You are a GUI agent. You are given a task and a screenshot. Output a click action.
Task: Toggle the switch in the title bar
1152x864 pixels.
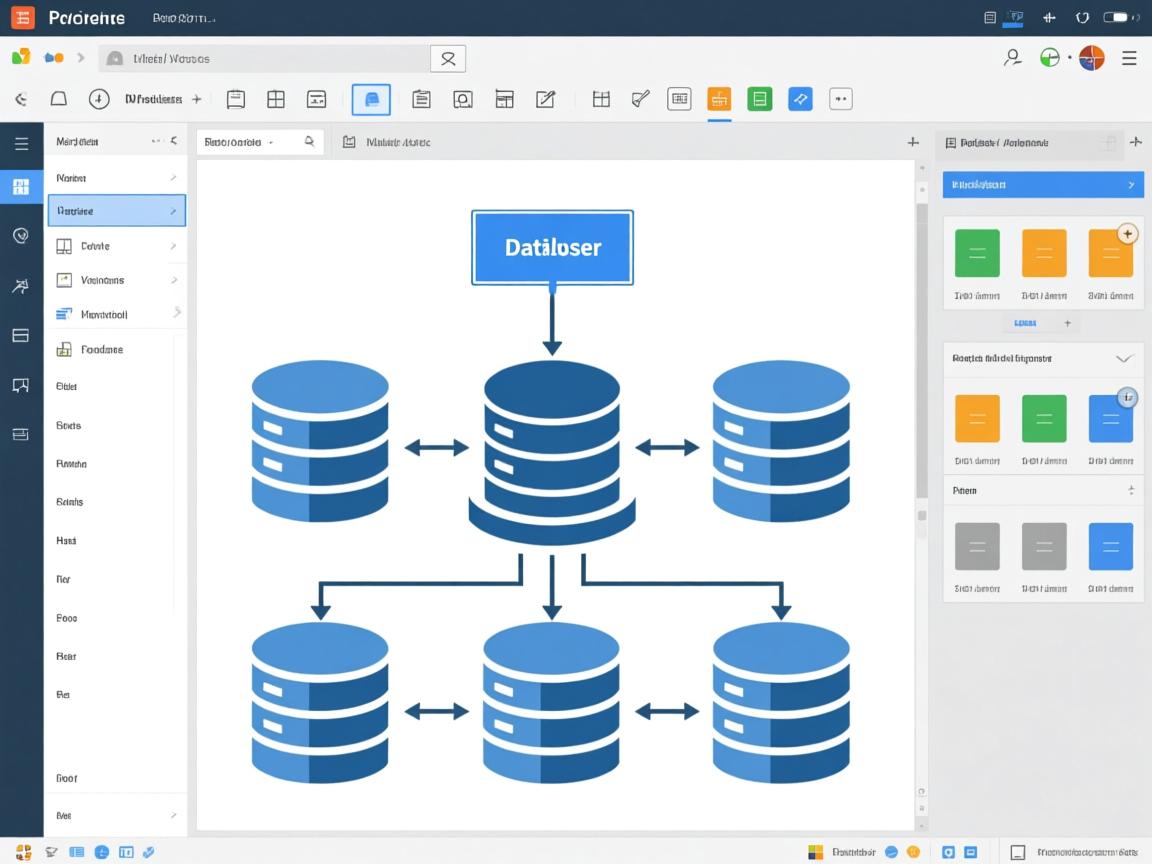pyautogui.click(x=1115, y=18)
